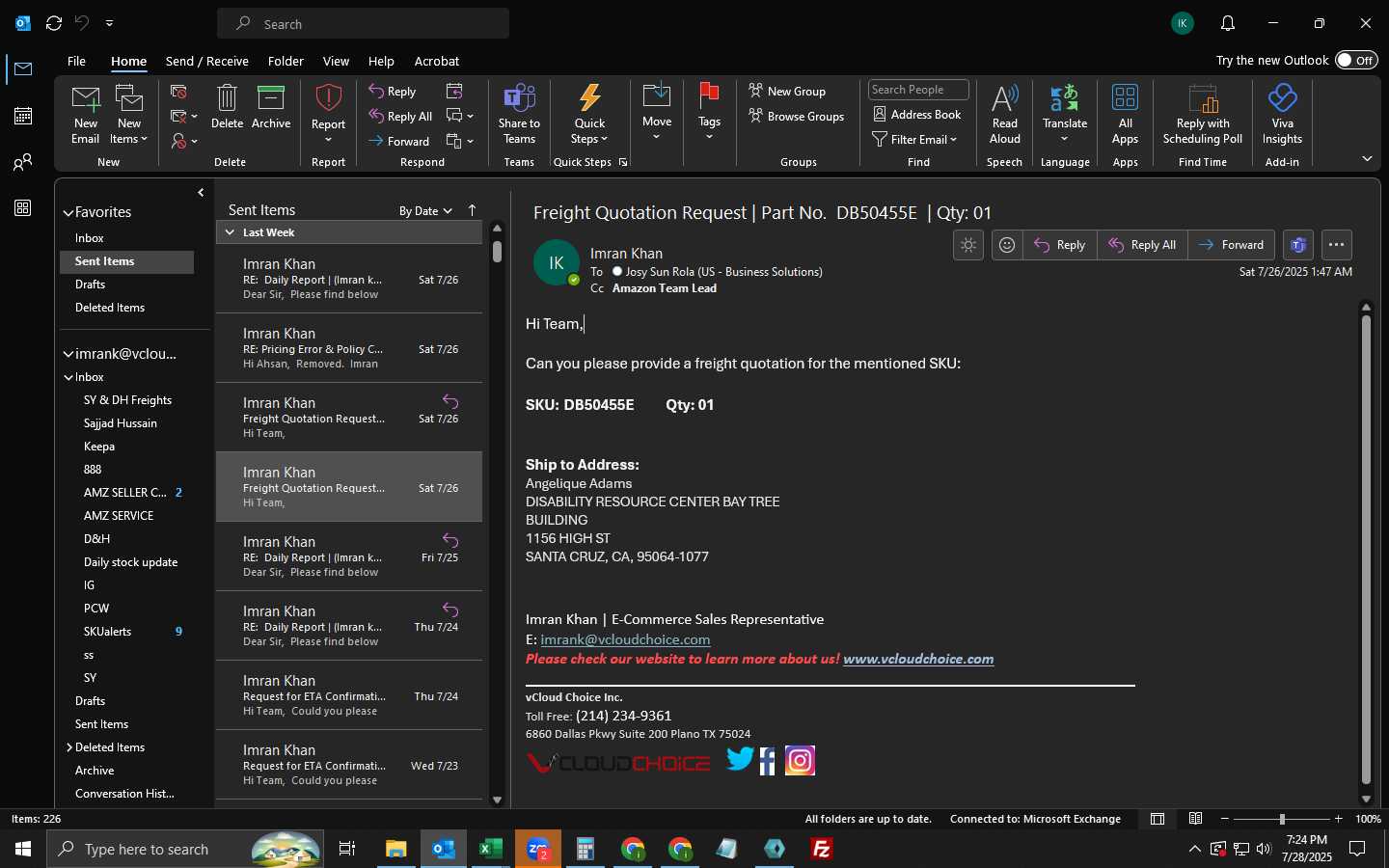
Task: Open imrank@vcloudchoice.com email link
Action: (625, 639)
